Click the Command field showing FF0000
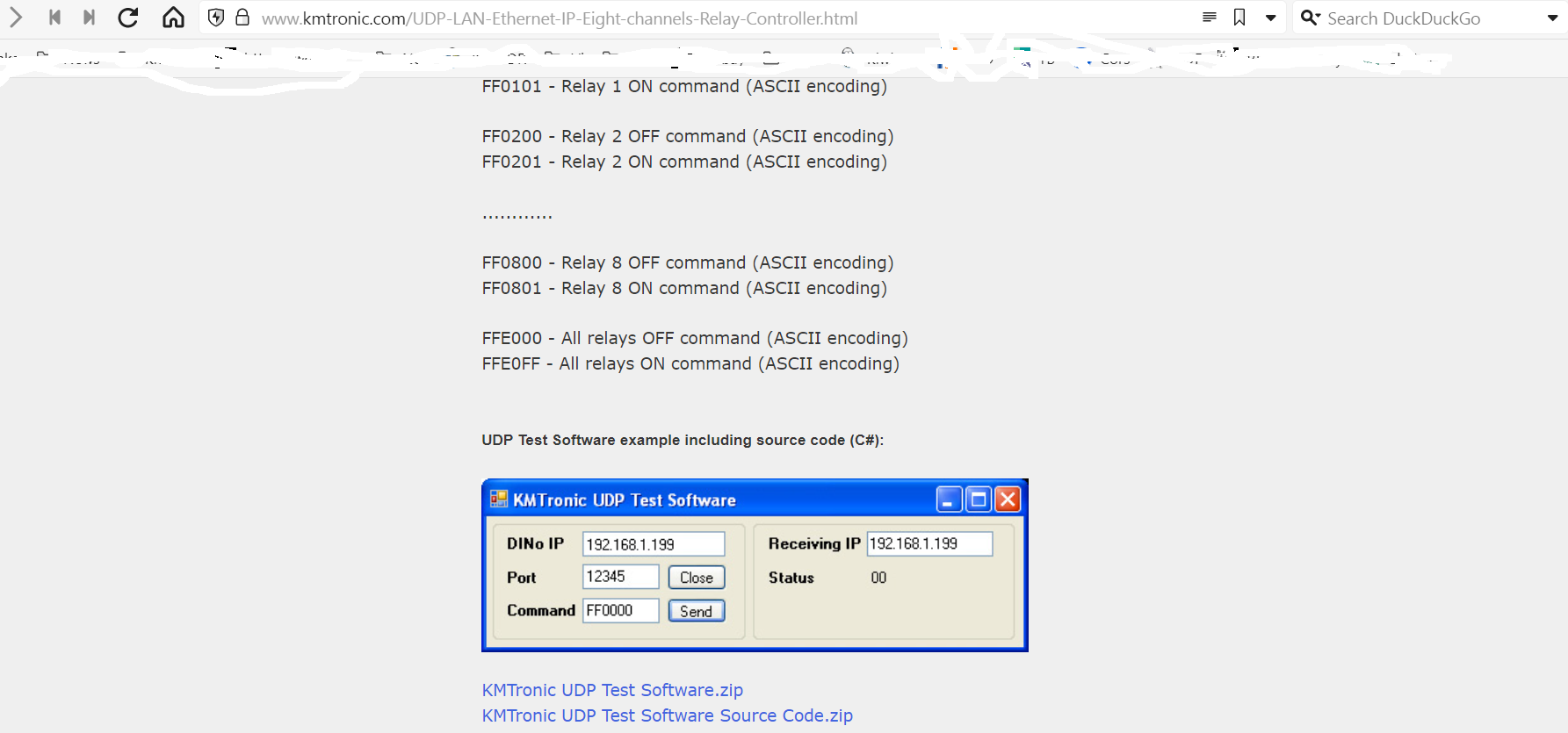This screenshot has width=1568, height=733. tap(620, 610)
